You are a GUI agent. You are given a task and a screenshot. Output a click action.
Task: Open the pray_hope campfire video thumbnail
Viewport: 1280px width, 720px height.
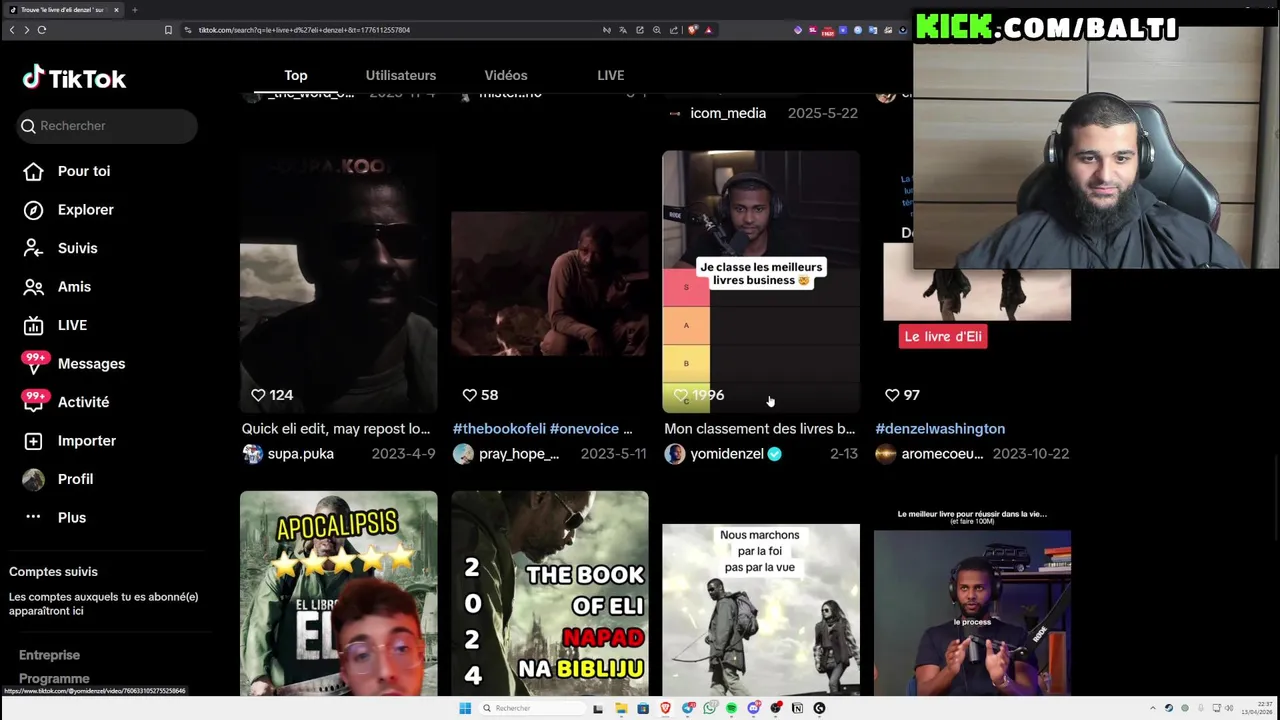tap(550, 283)
